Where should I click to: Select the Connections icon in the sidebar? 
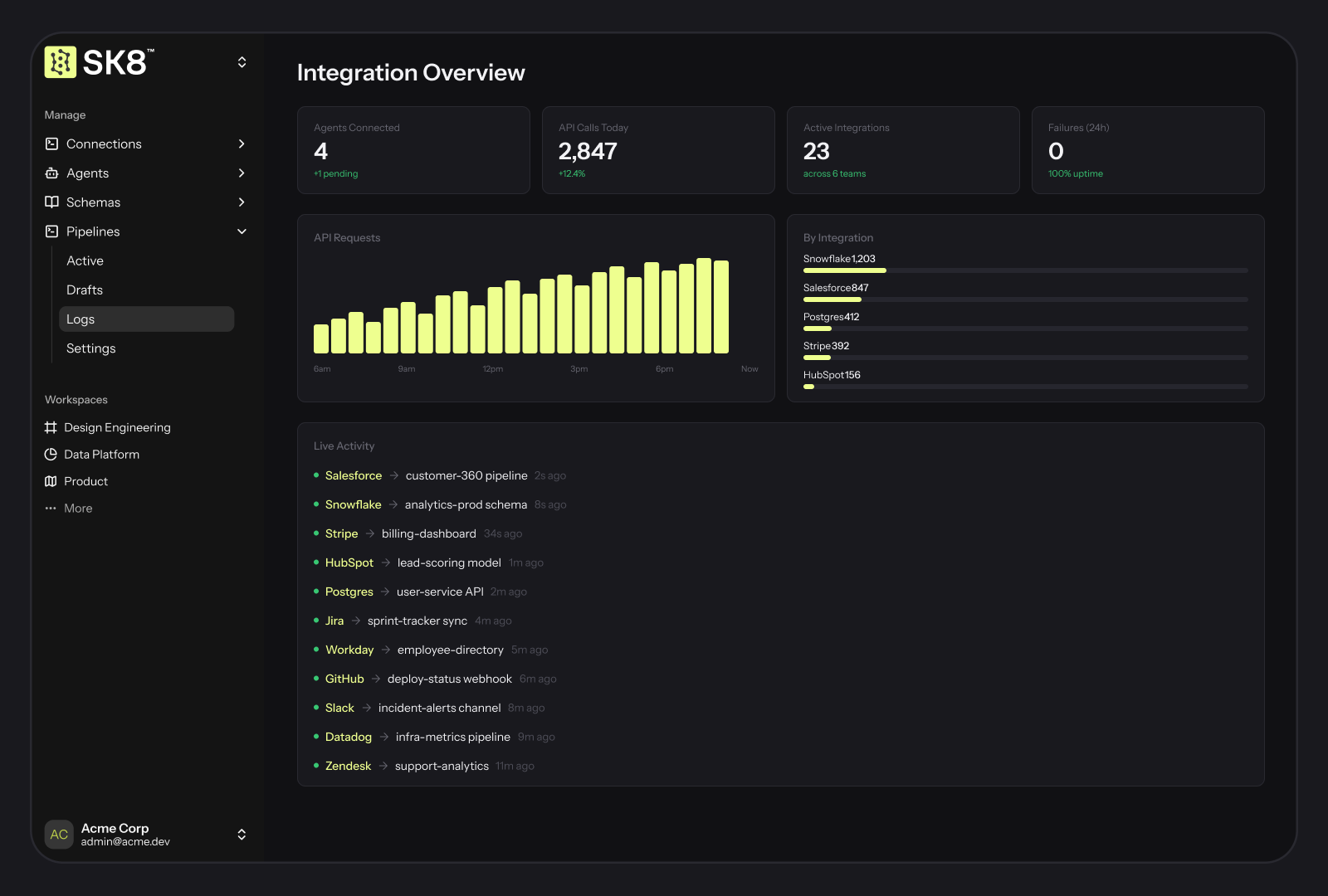[51, 144]
